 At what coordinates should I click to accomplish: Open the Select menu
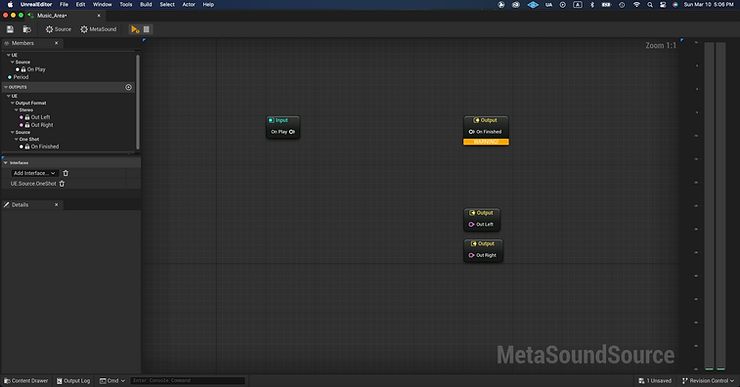click(167, 5)
